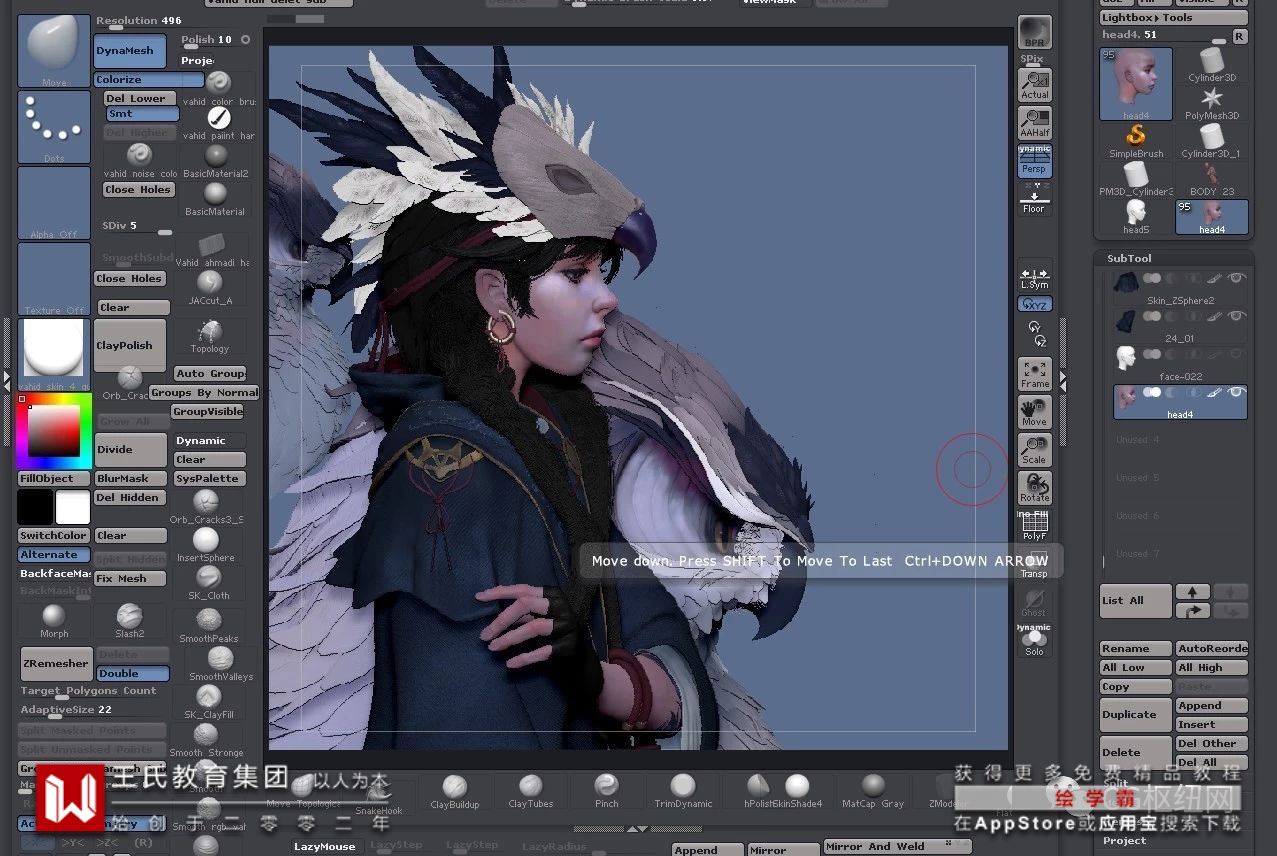The height and width of the screenshot is (856, 1277).
Task: Select the Move brush thumbnail
Action: 54,50
